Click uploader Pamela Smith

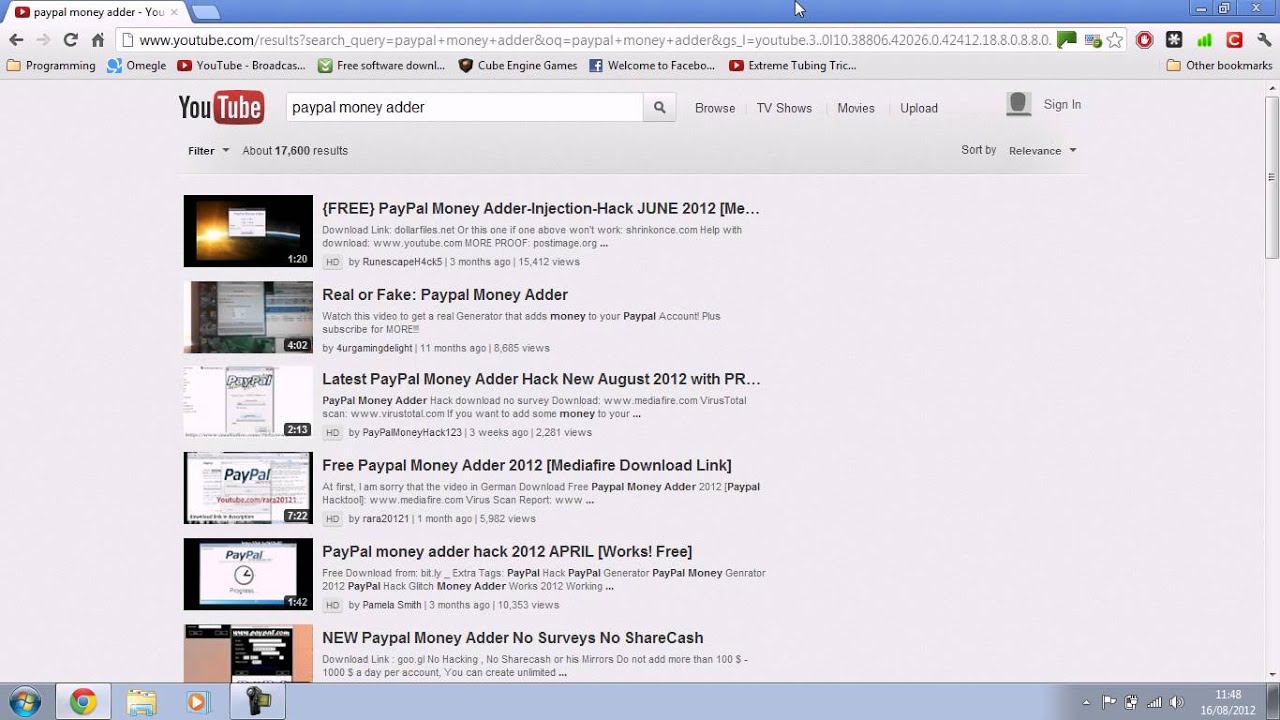point(391,605)
